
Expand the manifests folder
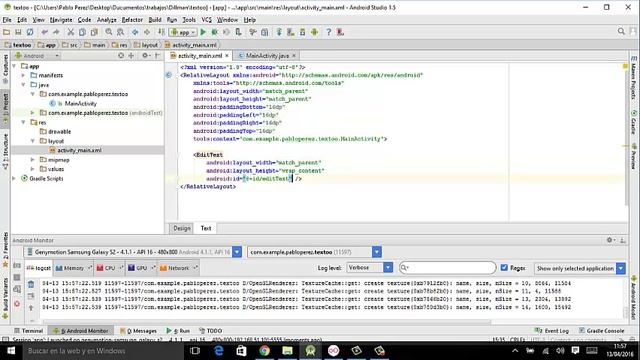(23, 75)
